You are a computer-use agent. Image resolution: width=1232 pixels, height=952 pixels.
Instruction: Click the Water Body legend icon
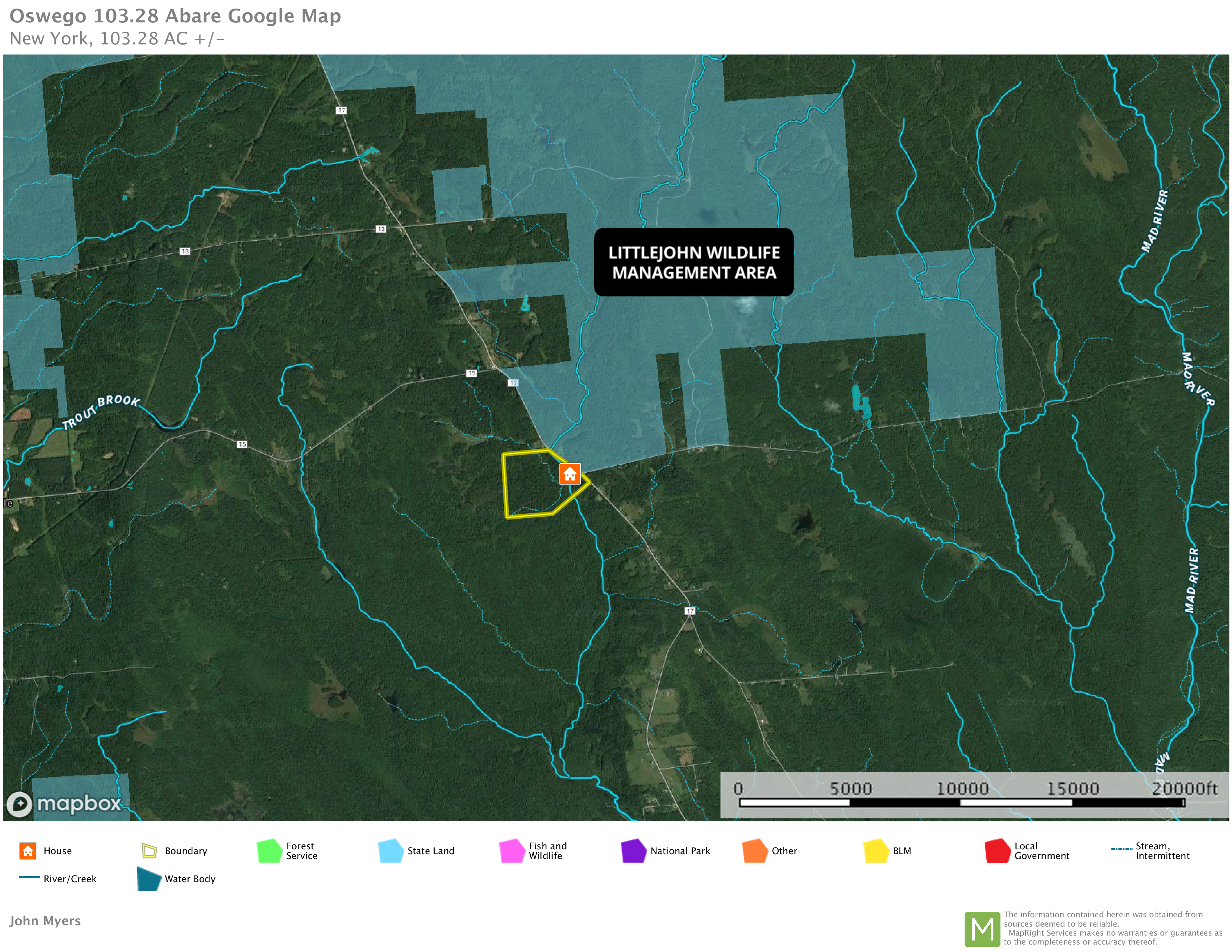pyautogui.click(x=149, y=879)
